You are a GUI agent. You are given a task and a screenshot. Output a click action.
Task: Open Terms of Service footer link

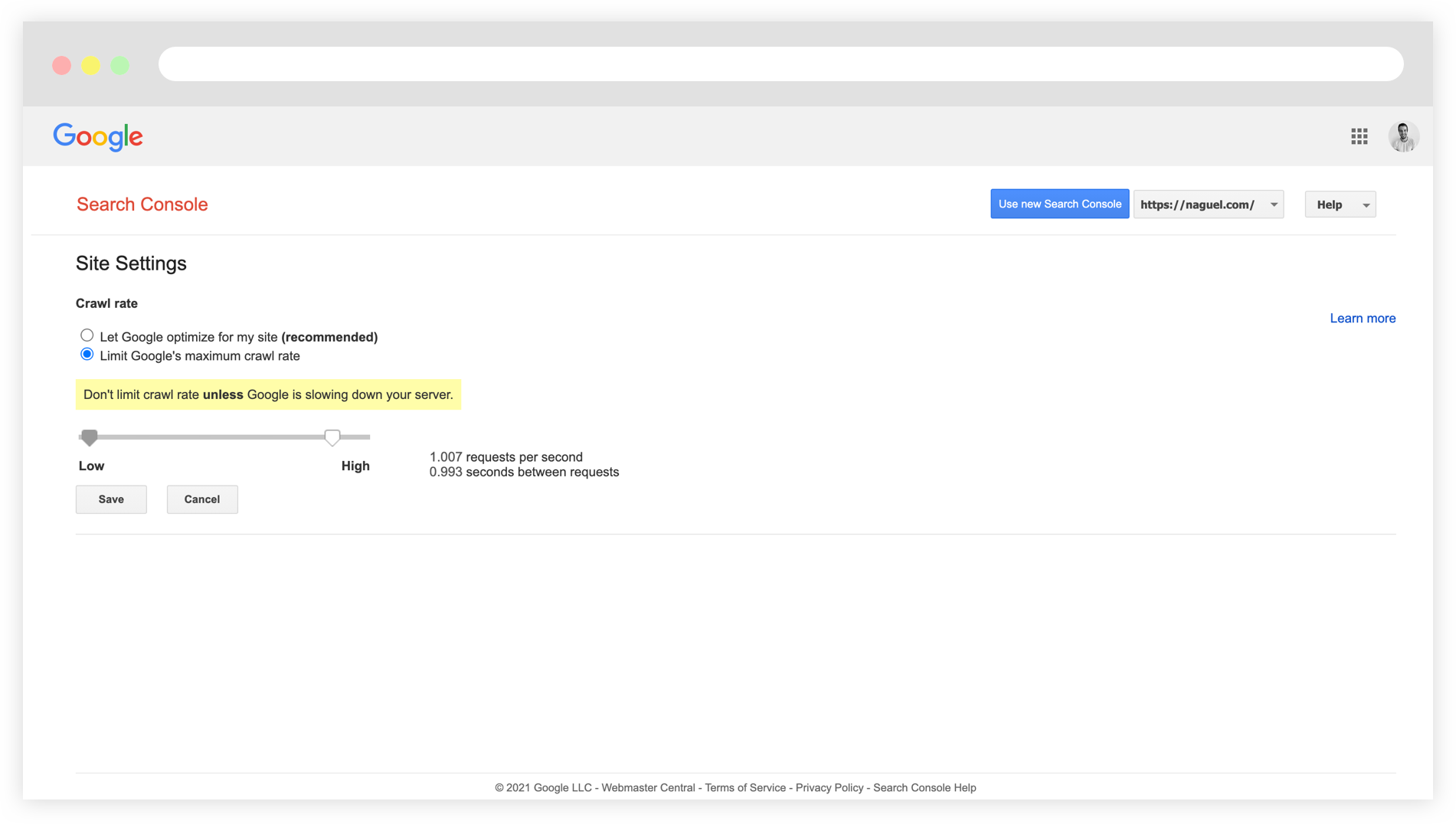745,787
